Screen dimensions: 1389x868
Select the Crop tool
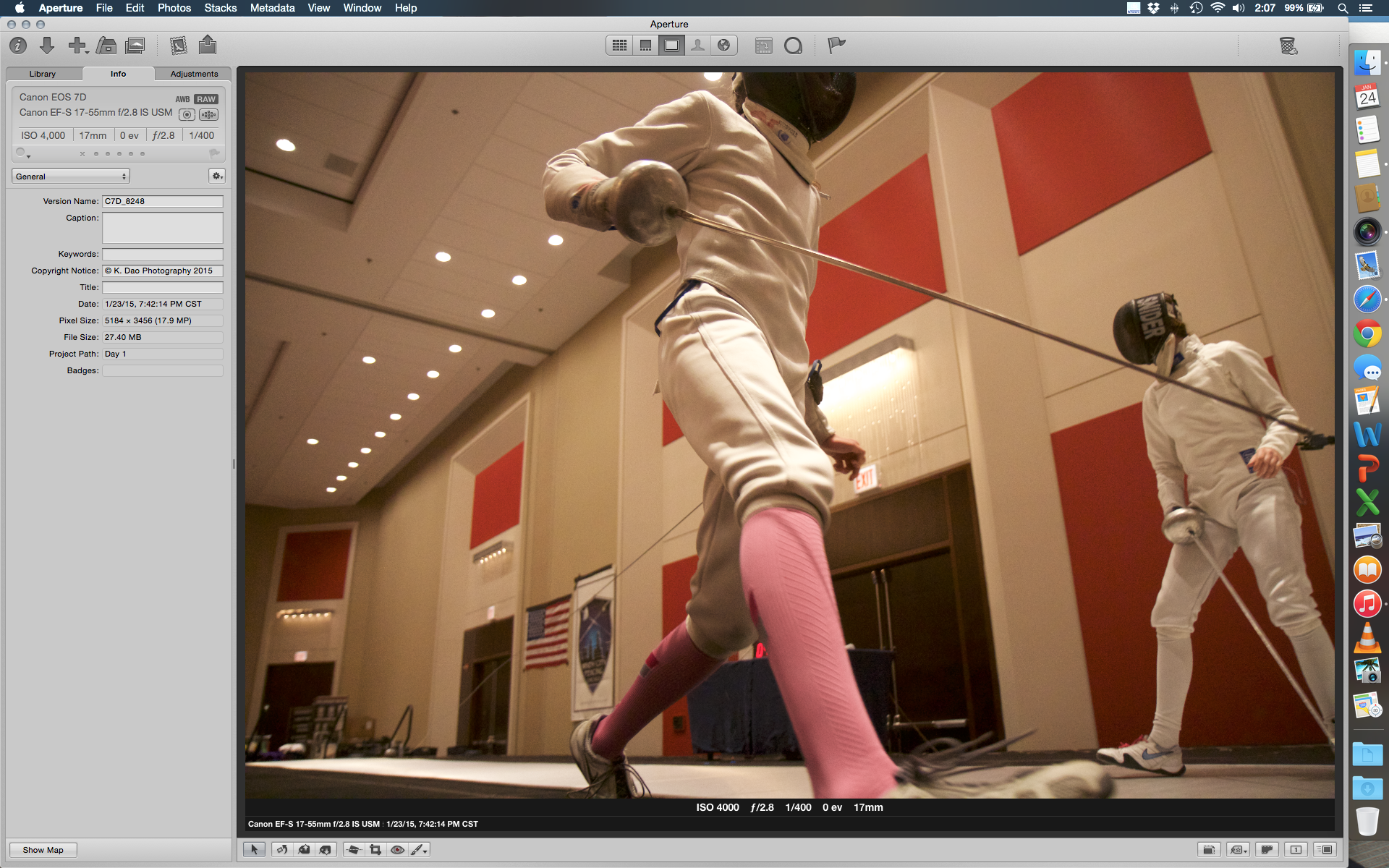(x=375, y=850)
